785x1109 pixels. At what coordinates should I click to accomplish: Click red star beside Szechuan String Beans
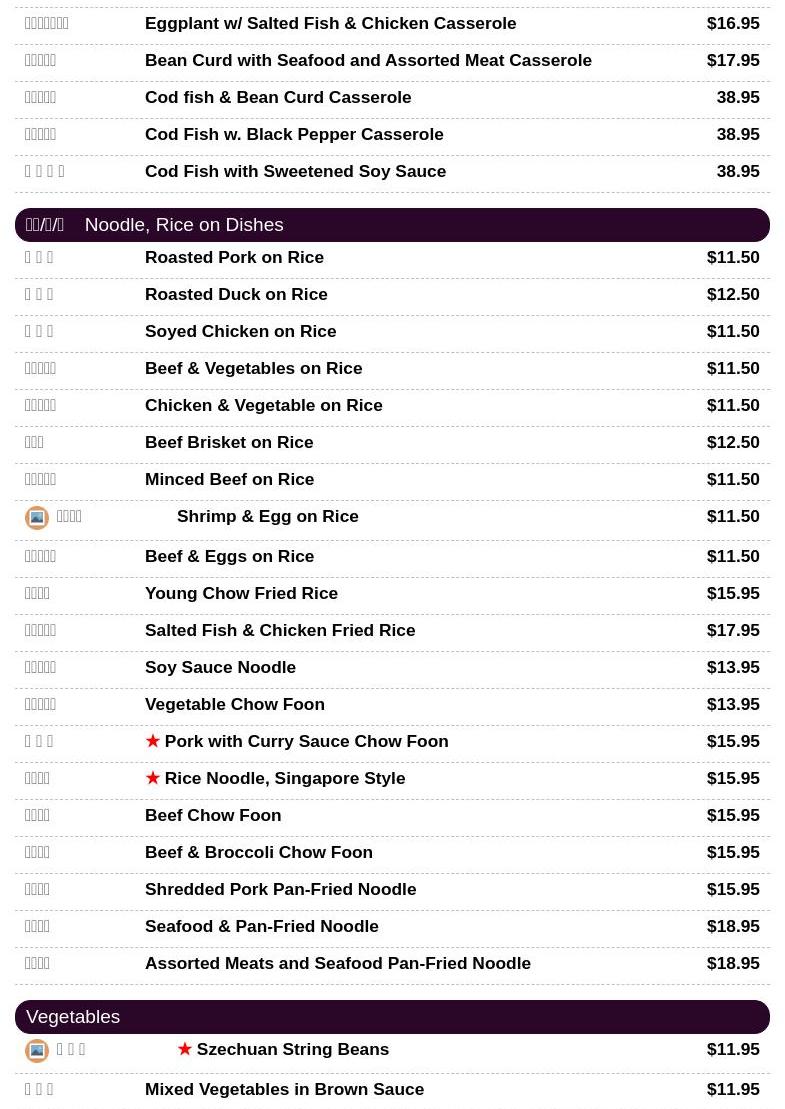185,1048
